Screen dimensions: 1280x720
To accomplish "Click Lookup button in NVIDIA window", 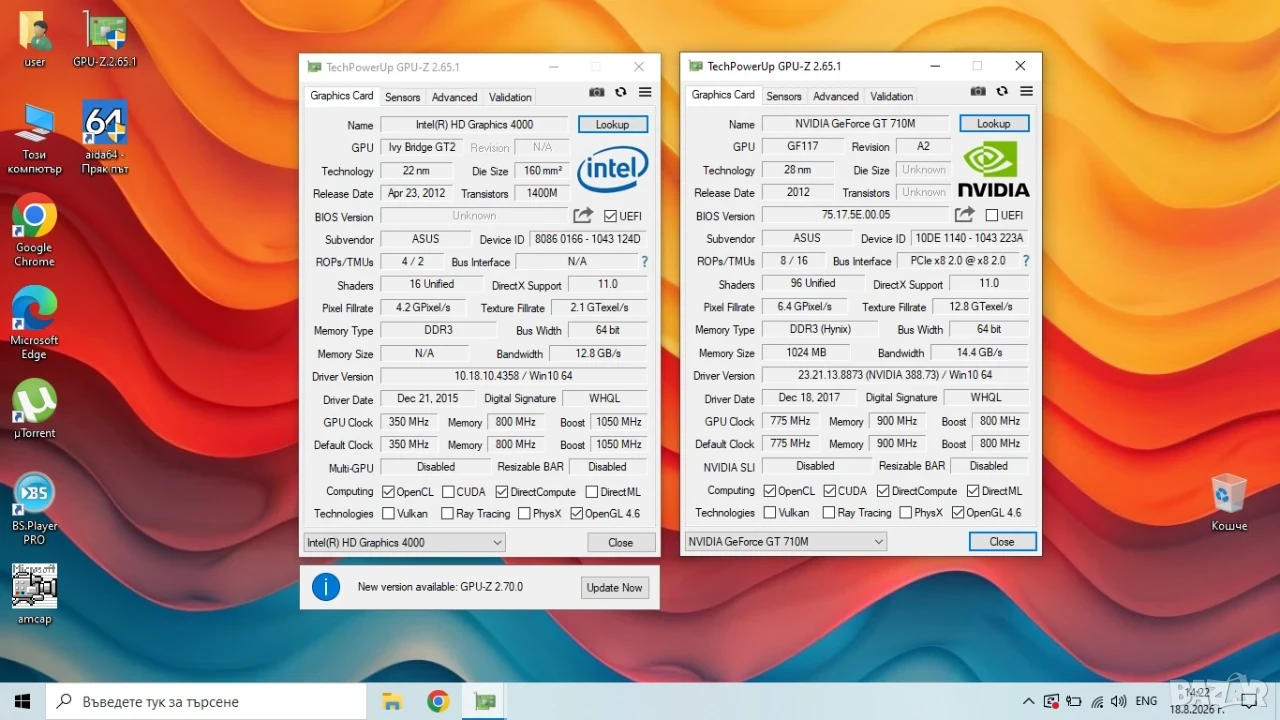I will click(994, 124).
